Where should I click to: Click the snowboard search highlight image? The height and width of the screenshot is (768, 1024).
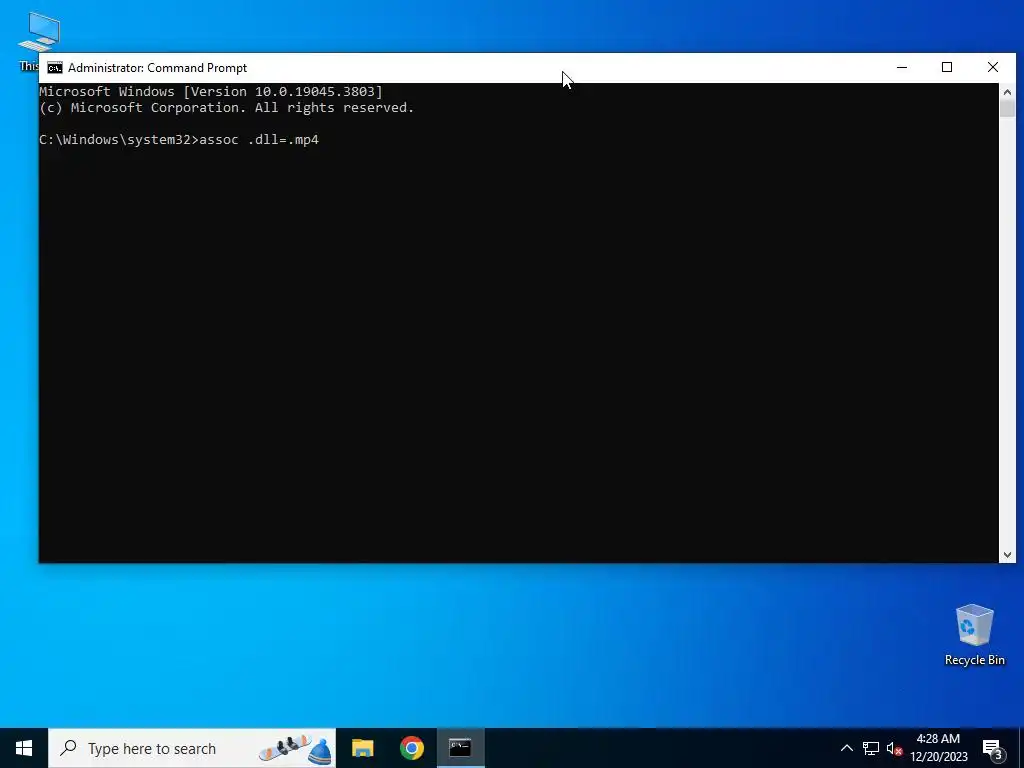coord(295,749)
